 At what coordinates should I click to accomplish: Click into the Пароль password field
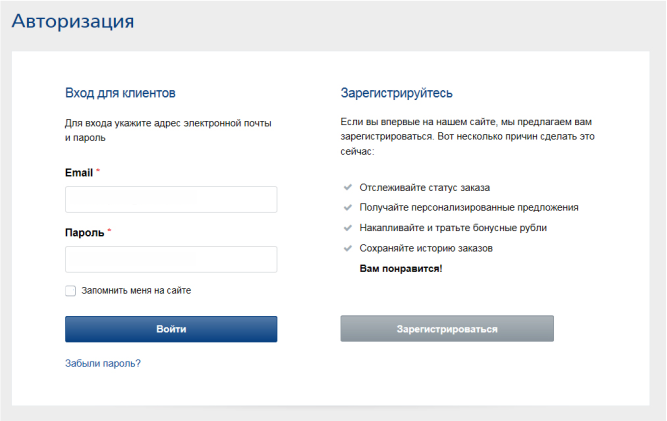[x=171, y=260]
